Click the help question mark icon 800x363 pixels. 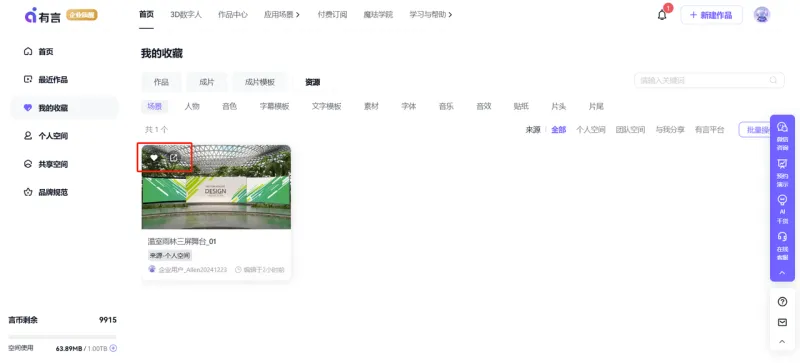[x=782, y=302]
